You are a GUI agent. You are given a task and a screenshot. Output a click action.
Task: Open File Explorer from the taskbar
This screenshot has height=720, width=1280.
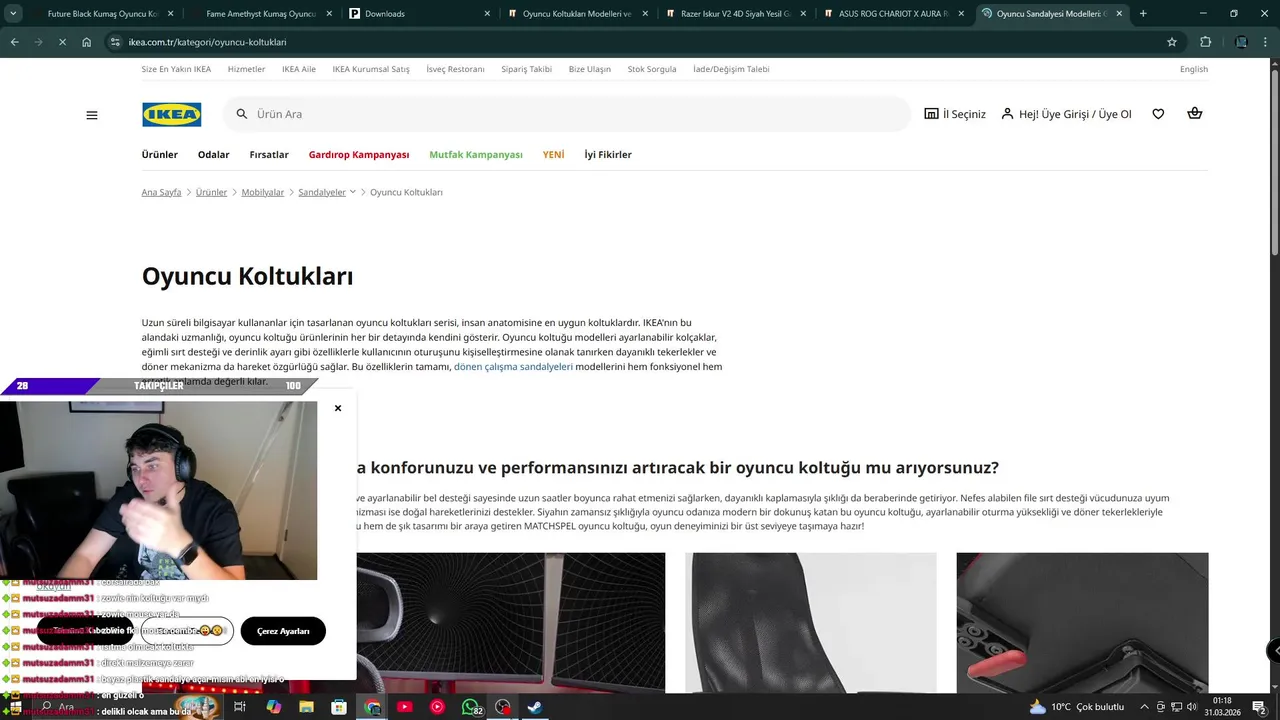306,707
